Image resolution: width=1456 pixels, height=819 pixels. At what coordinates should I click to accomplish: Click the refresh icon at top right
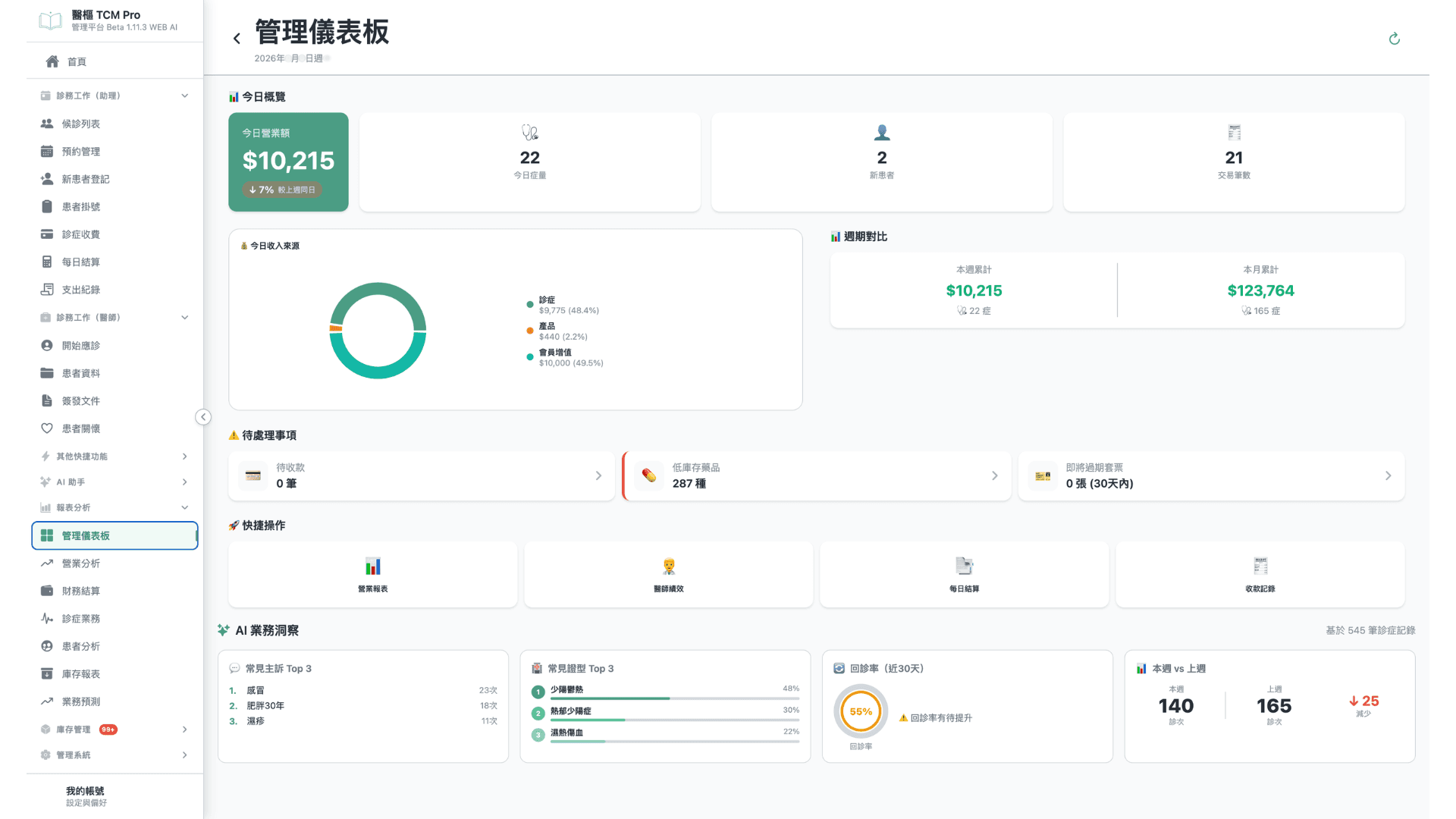[x=1395, y=38]
